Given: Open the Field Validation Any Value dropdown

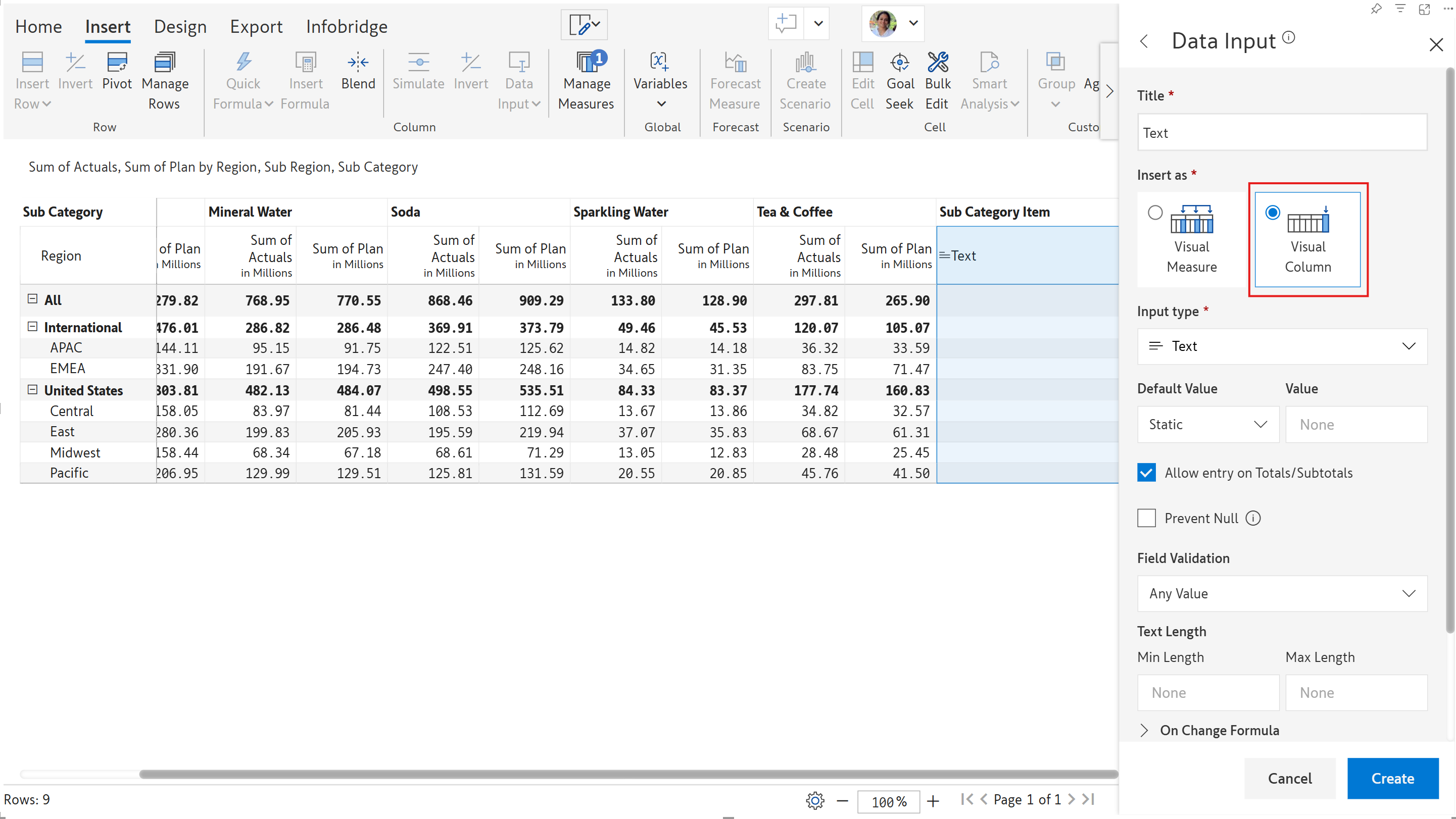Looking at the screenshot, I should [x=1281, y=594].
